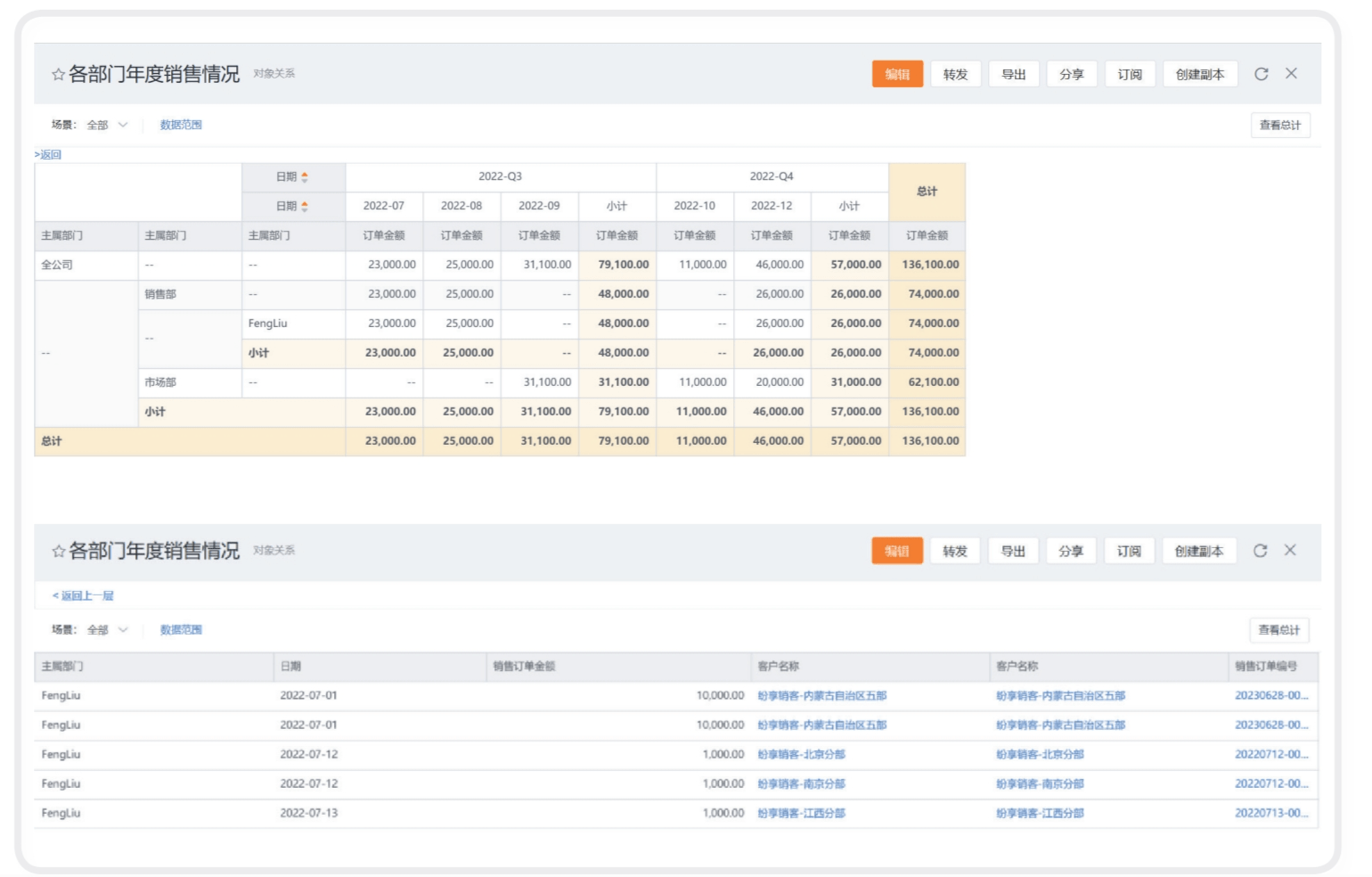
Task: Click the <返回上一层 link
Action: (x=83, y=596)
